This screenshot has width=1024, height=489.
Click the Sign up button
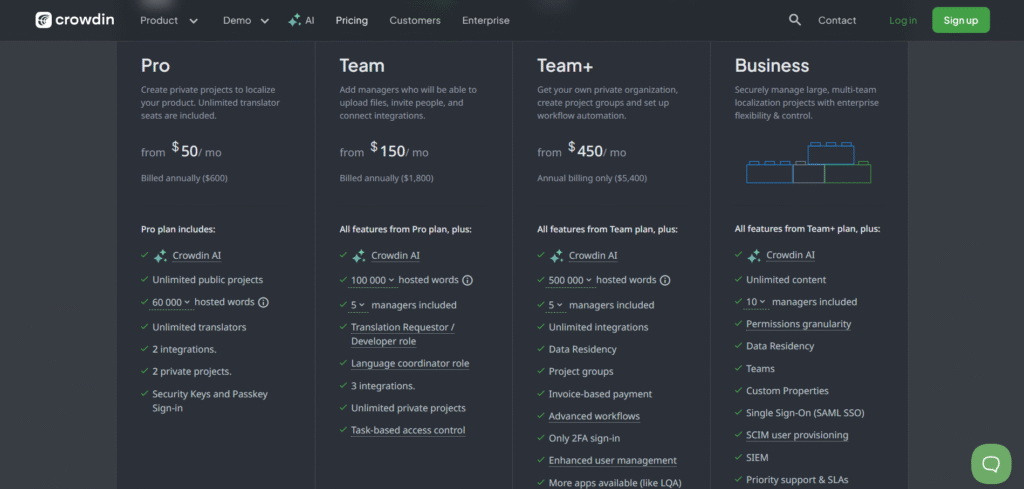click(961, 20)
